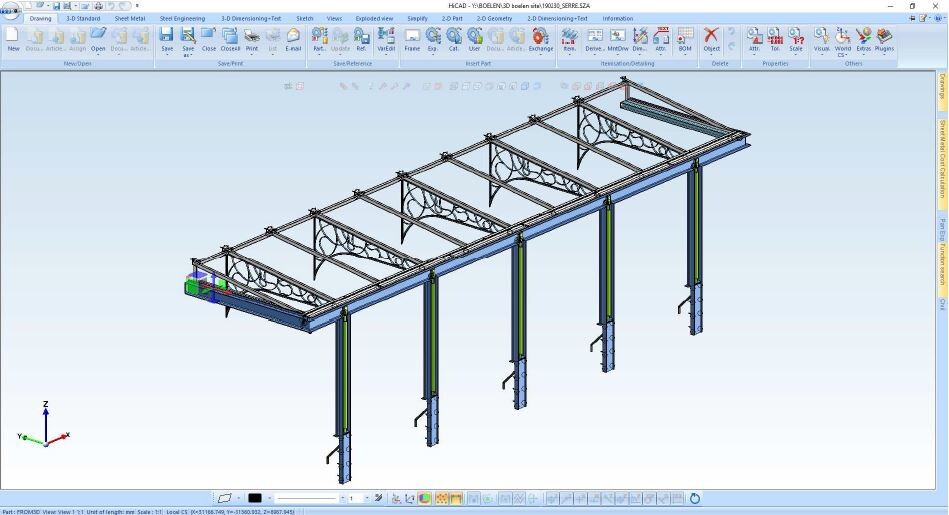949x515 pixels.
Task: Delete Object with red X icon
Action: (x=711, y=38)
